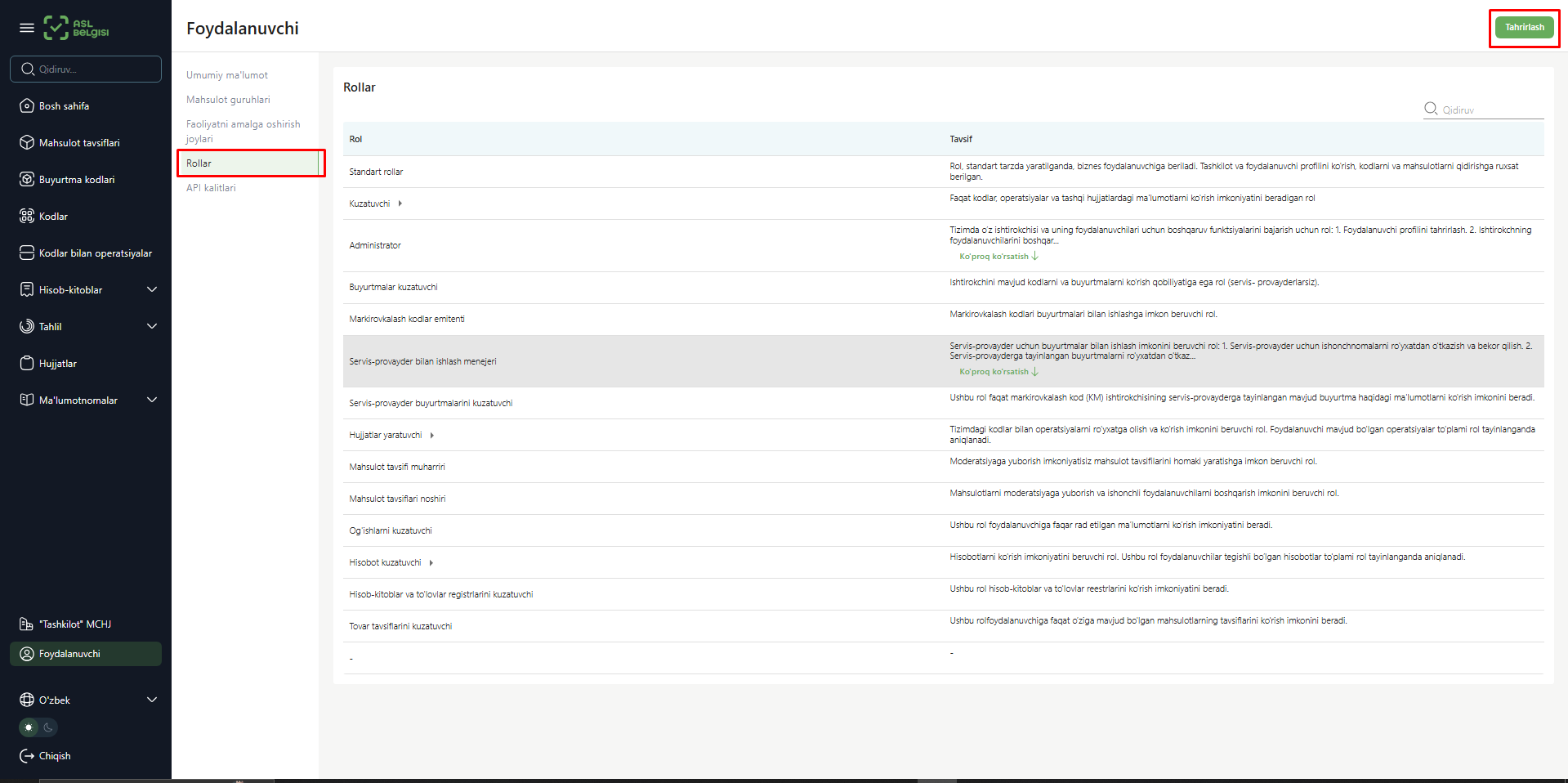Select Mahsulot tavsifi muharriri row
Viewport: 1568px width, 783px height.
(x=943, y=467)
